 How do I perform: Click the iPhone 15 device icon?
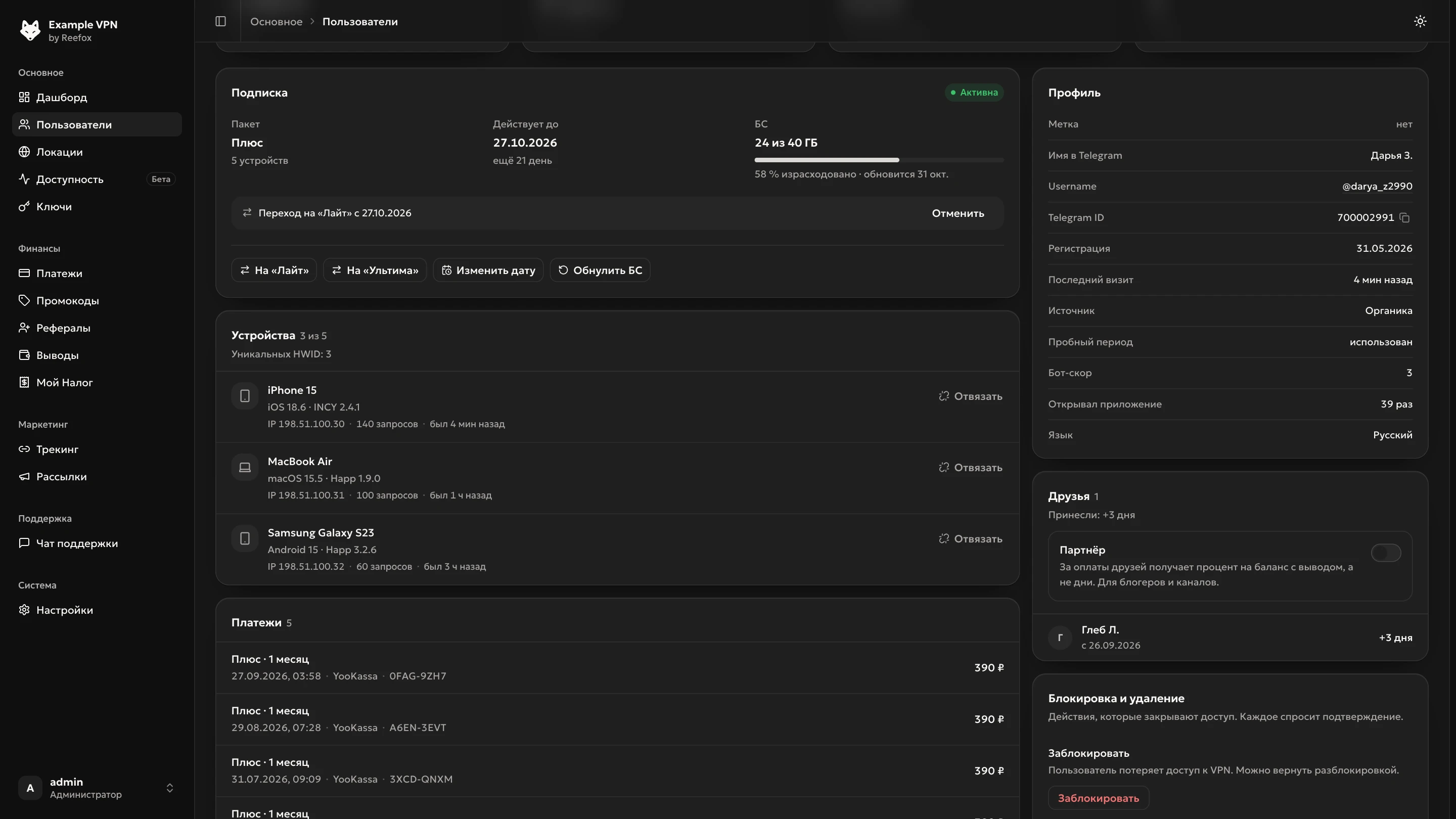coord(245,396)
